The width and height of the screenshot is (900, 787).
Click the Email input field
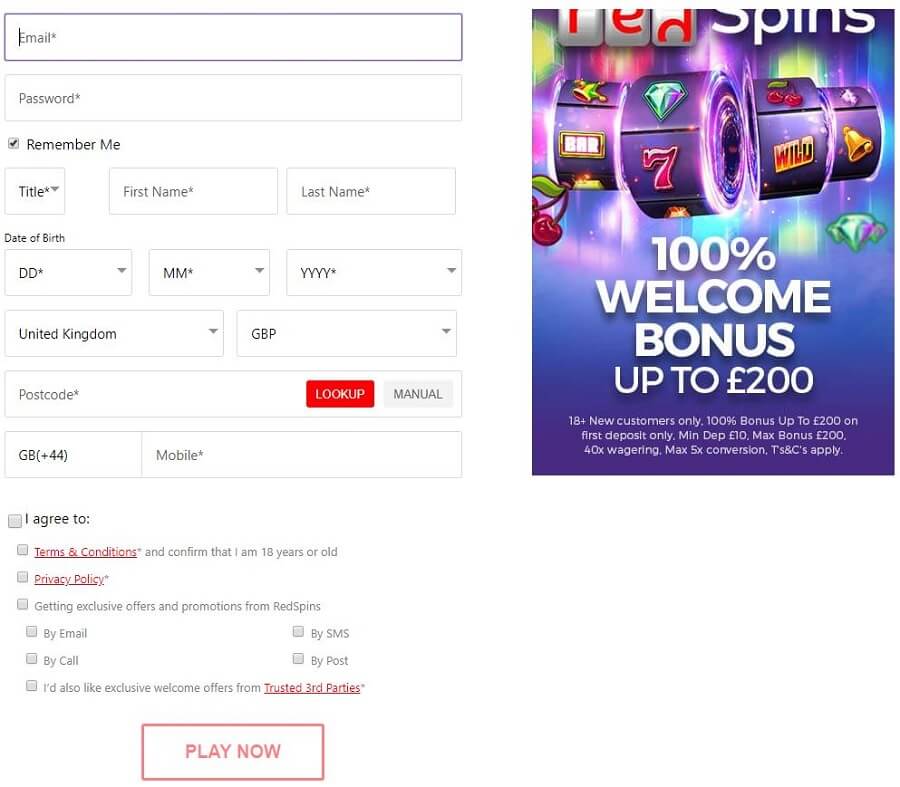233,37
